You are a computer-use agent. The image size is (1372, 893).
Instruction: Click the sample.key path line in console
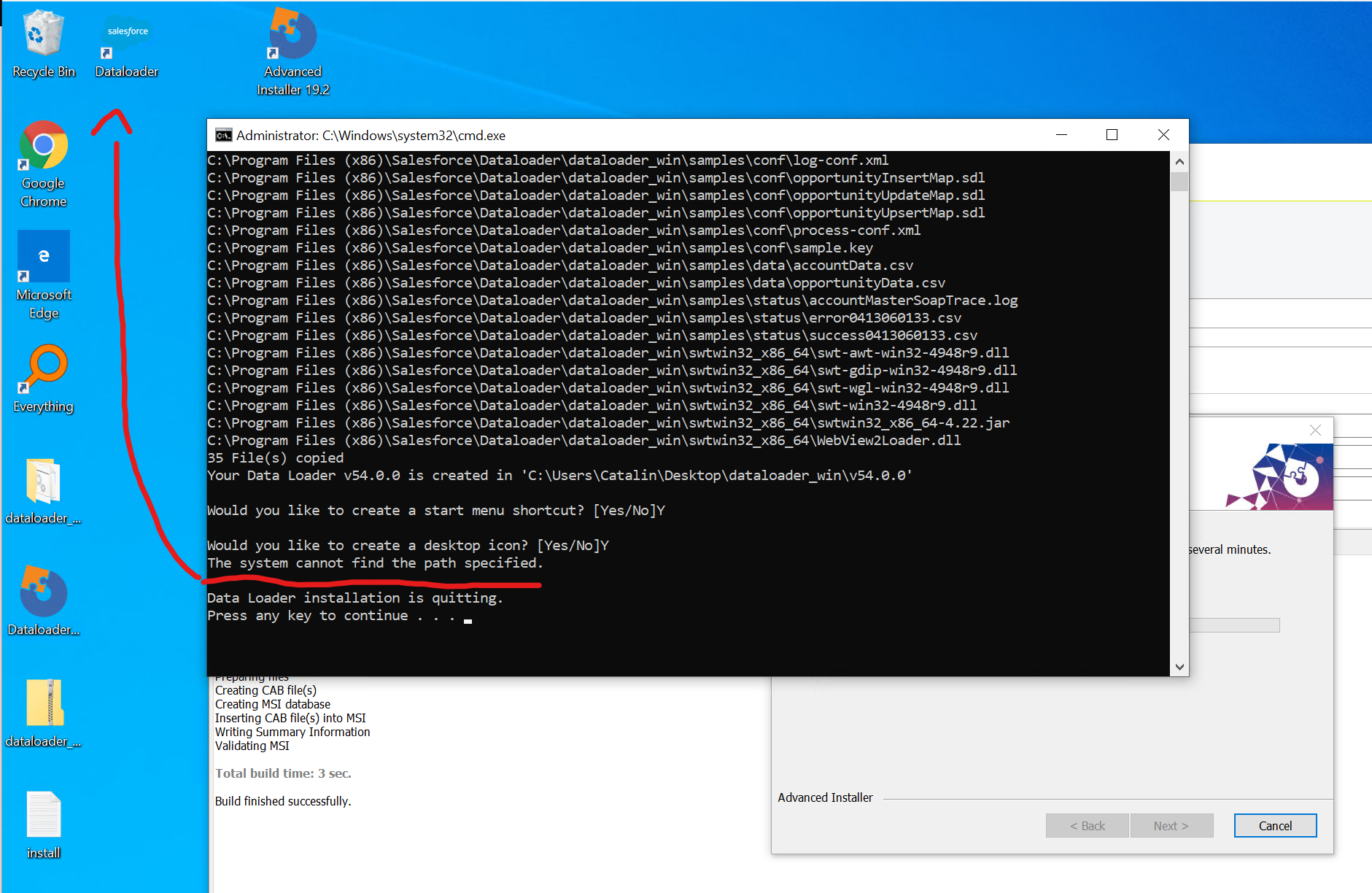(x=540, y=248)
